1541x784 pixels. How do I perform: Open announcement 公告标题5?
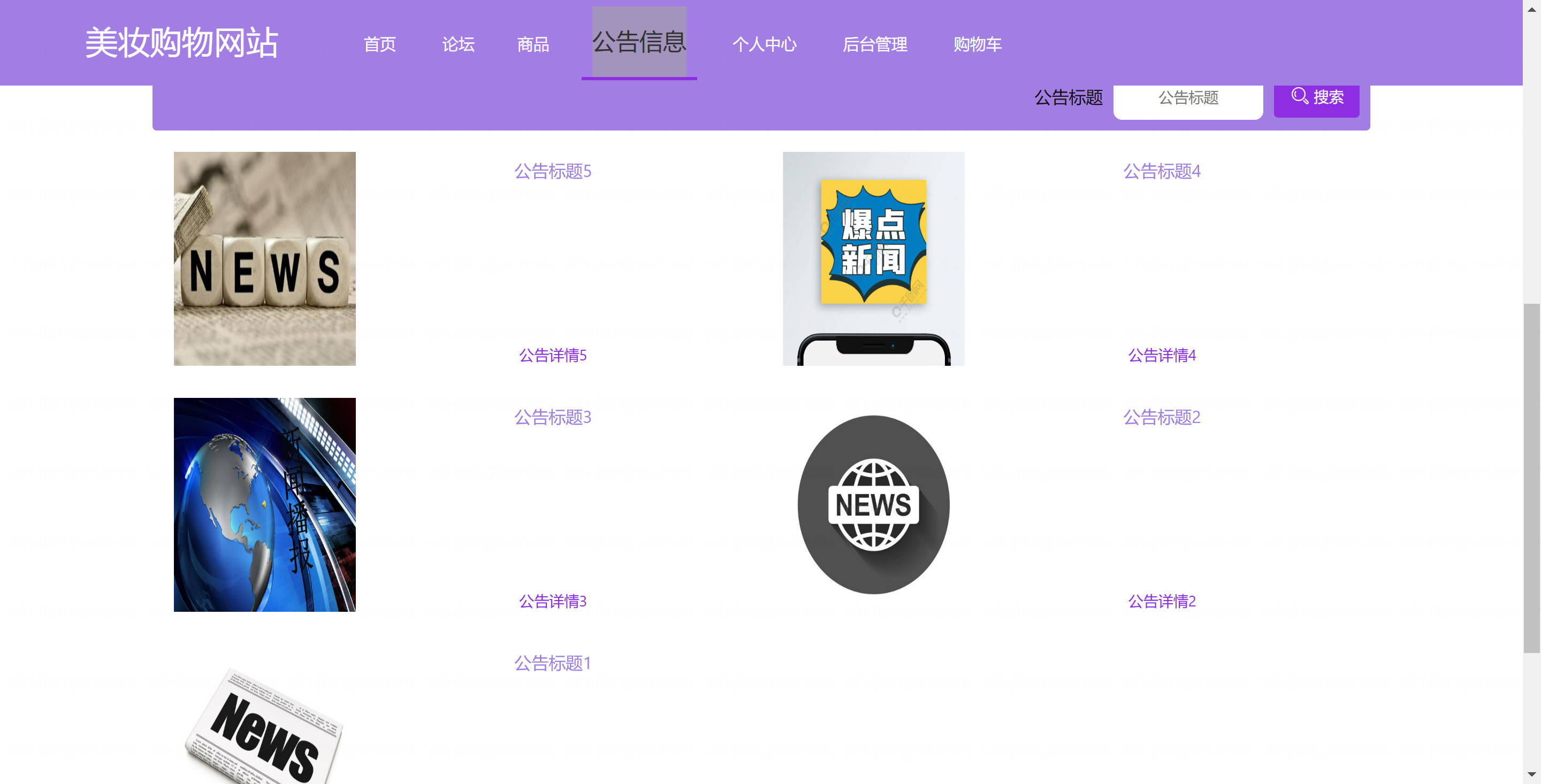pos(553,171)
